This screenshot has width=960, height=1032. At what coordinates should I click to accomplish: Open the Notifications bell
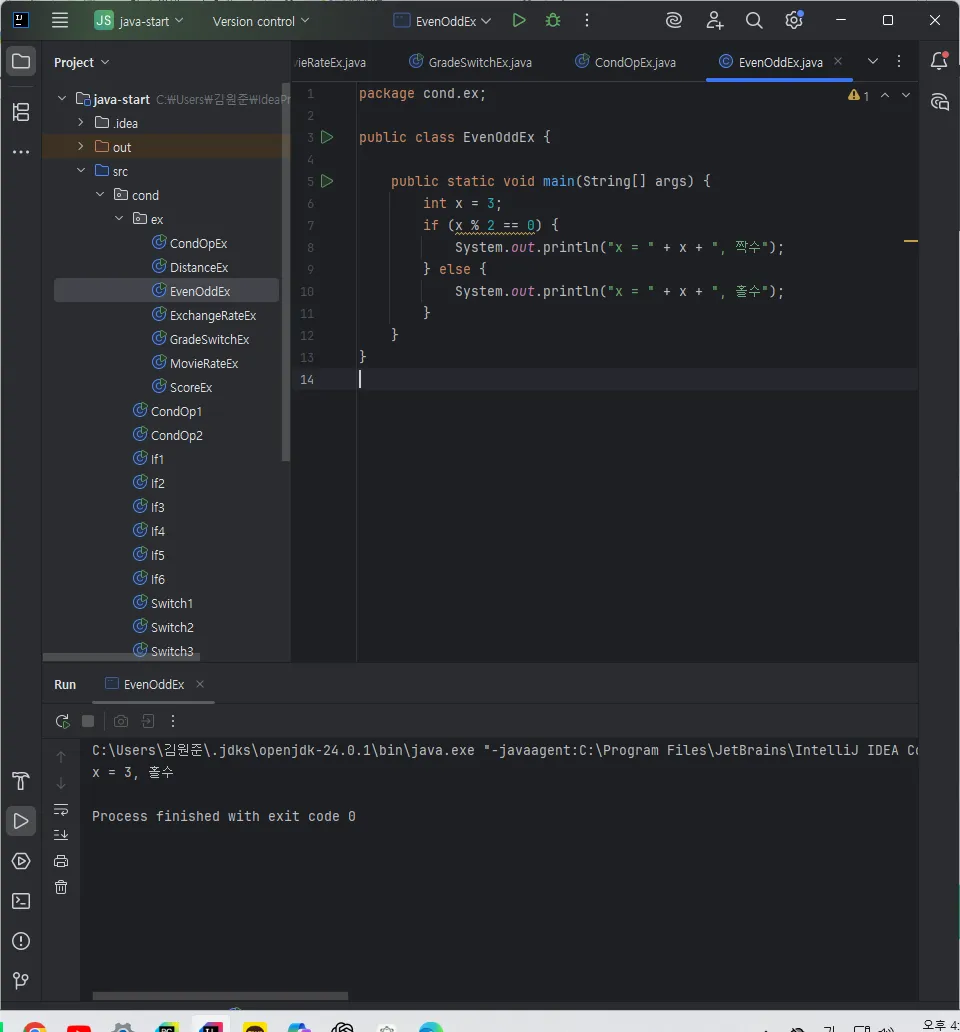coord(939,61)
